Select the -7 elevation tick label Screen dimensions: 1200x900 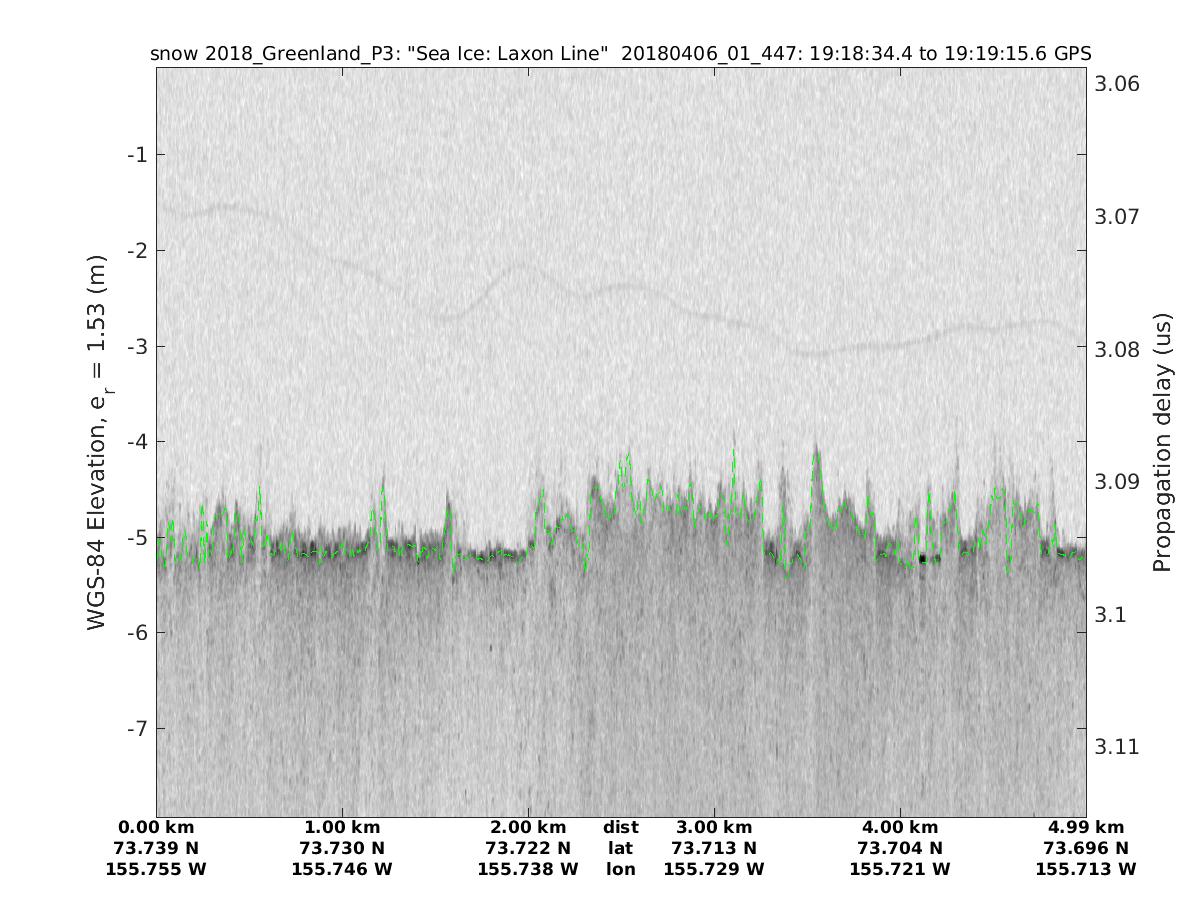[x=136, y=728]
